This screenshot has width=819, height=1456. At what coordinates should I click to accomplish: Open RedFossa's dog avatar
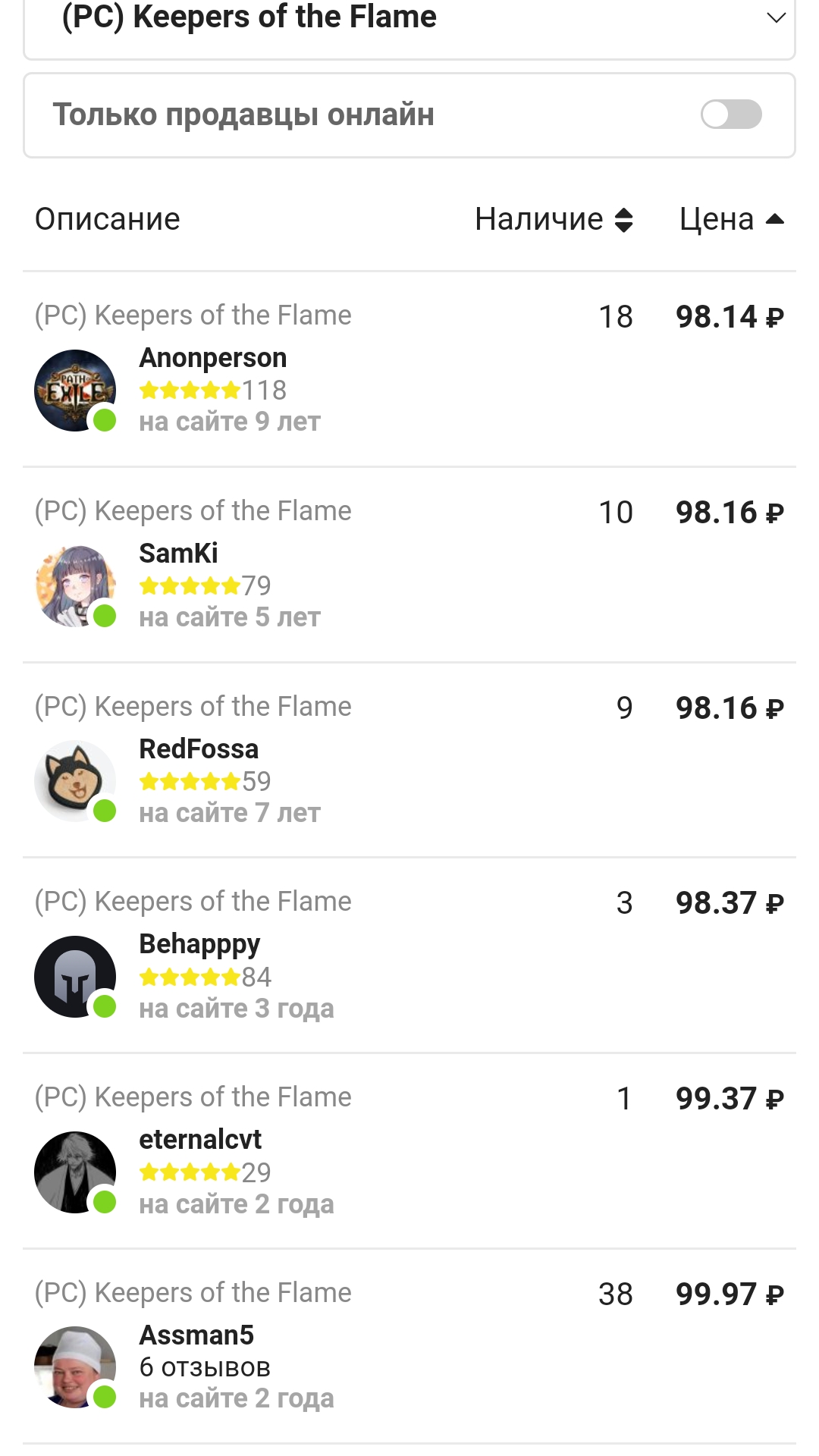pos(74,781)
